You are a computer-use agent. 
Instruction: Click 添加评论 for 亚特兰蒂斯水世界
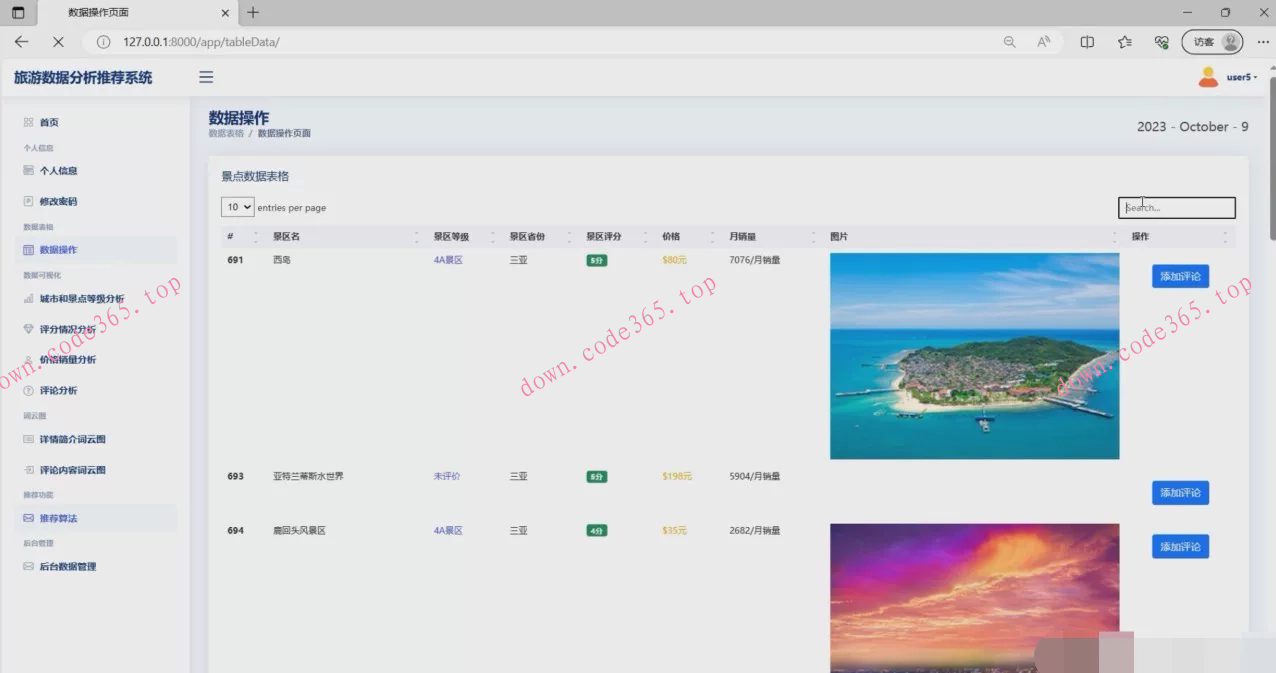(x=1180, y=493)
